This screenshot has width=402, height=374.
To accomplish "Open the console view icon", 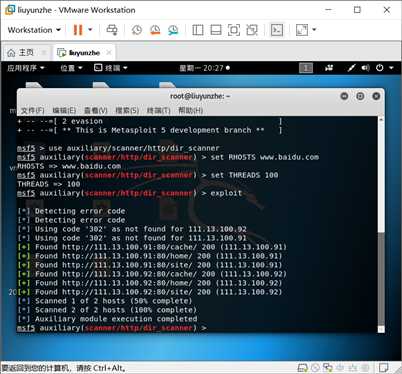I will coord(277,30).
